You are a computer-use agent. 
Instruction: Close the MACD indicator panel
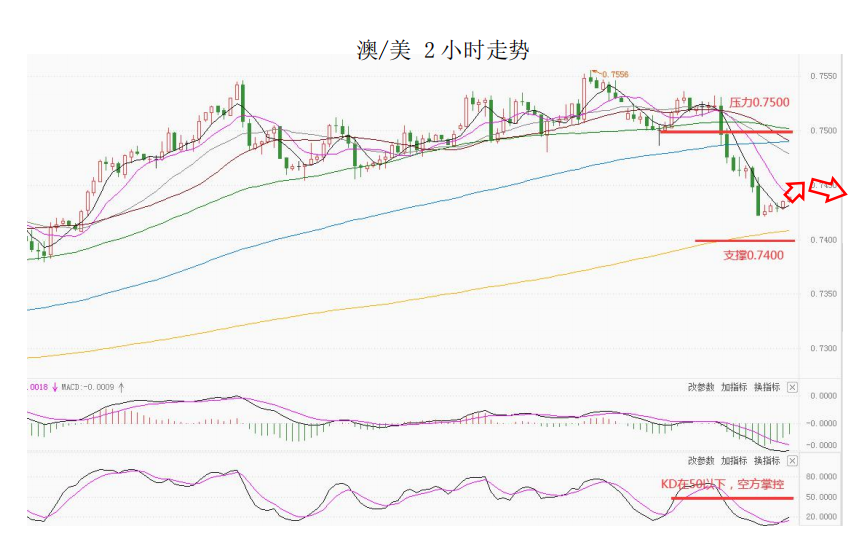tap(792, 387)
